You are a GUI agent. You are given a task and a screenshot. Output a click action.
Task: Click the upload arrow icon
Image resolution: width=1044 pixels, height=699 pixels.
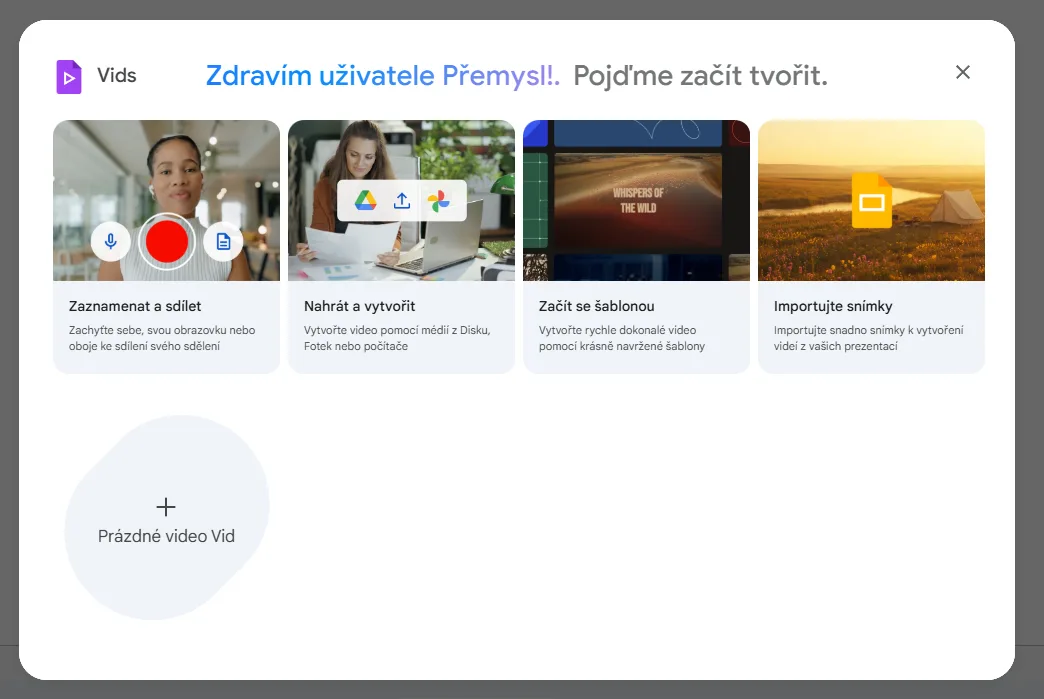click(402, 200)
